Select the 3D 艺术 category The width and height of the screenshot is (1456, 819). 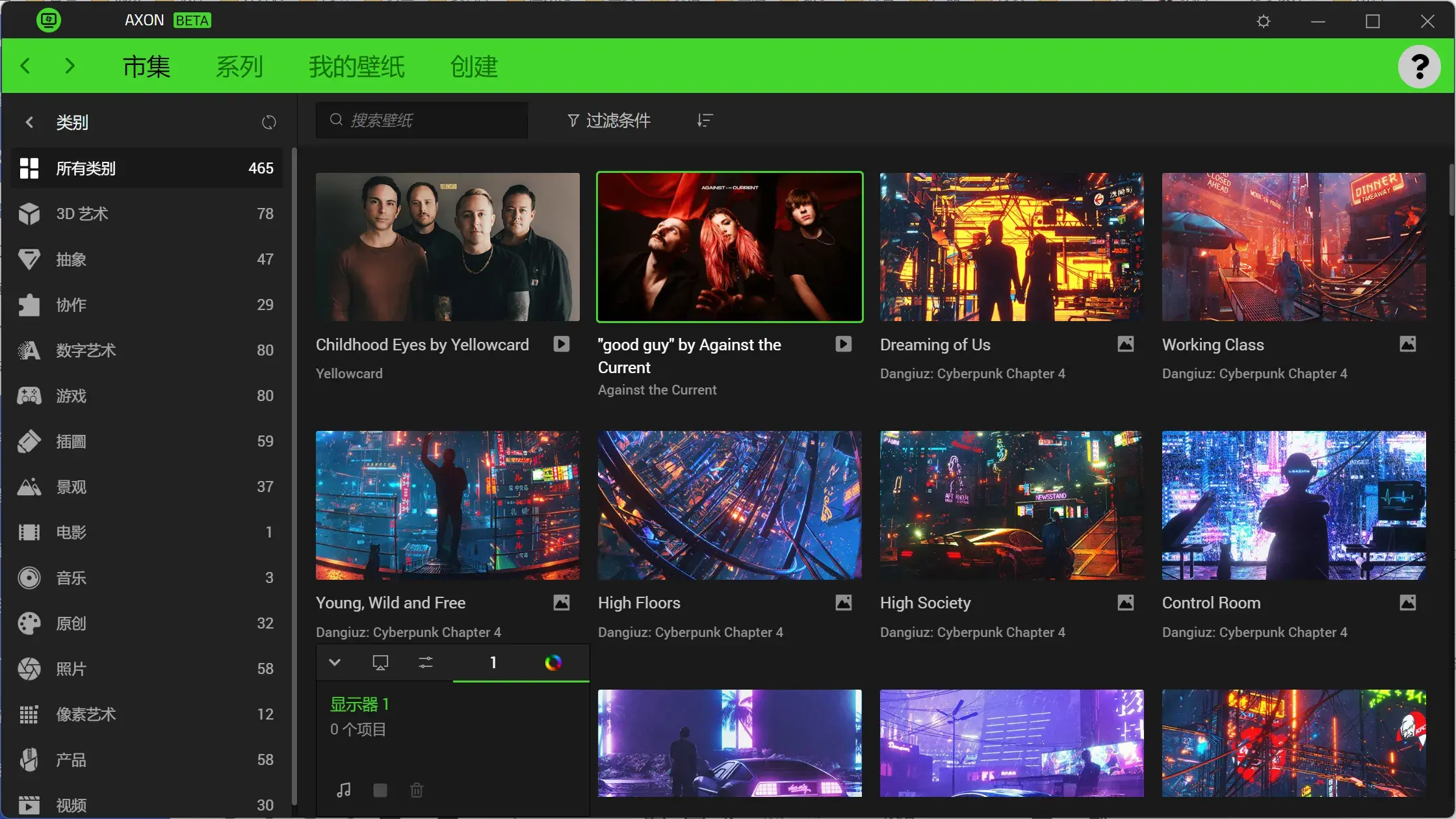[x=147, y=214]
